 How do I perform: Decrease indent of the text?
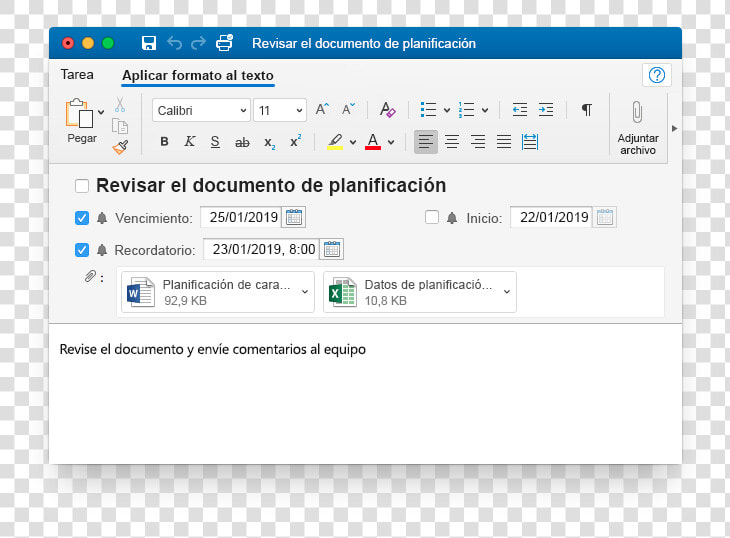(520, 110)
